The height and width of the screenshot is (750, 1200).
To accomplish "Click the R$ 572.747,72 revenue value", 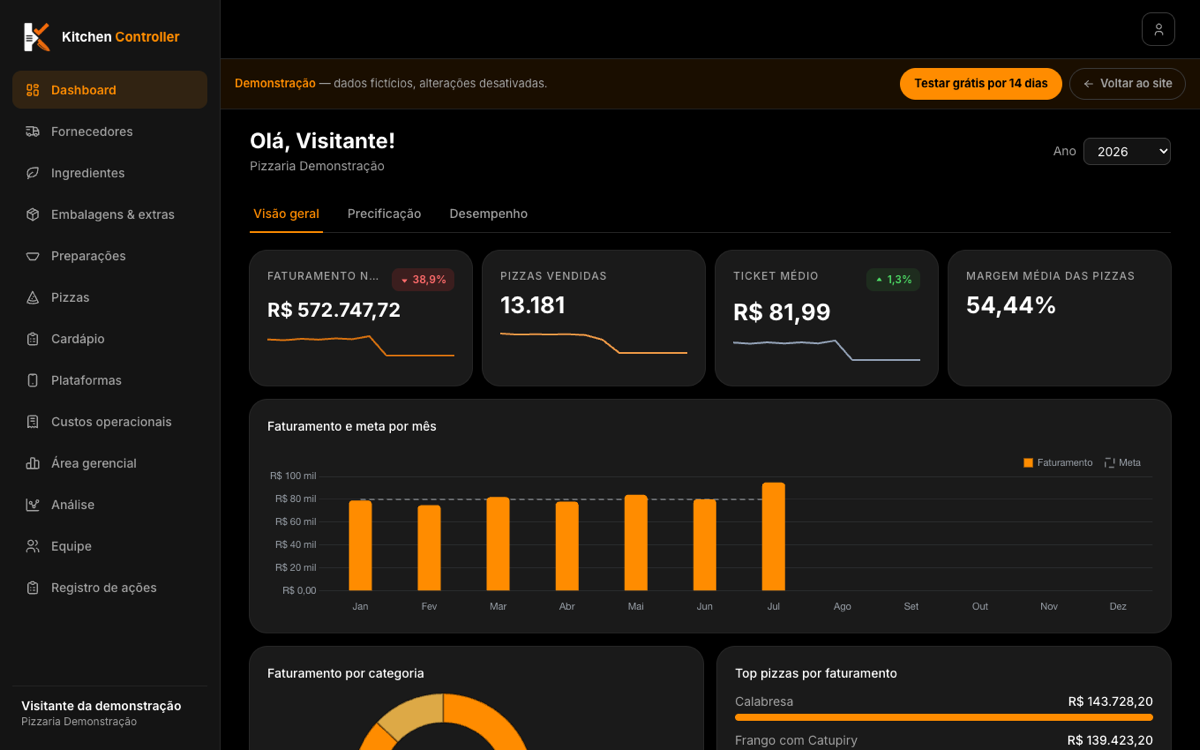I will click(334, 310).
